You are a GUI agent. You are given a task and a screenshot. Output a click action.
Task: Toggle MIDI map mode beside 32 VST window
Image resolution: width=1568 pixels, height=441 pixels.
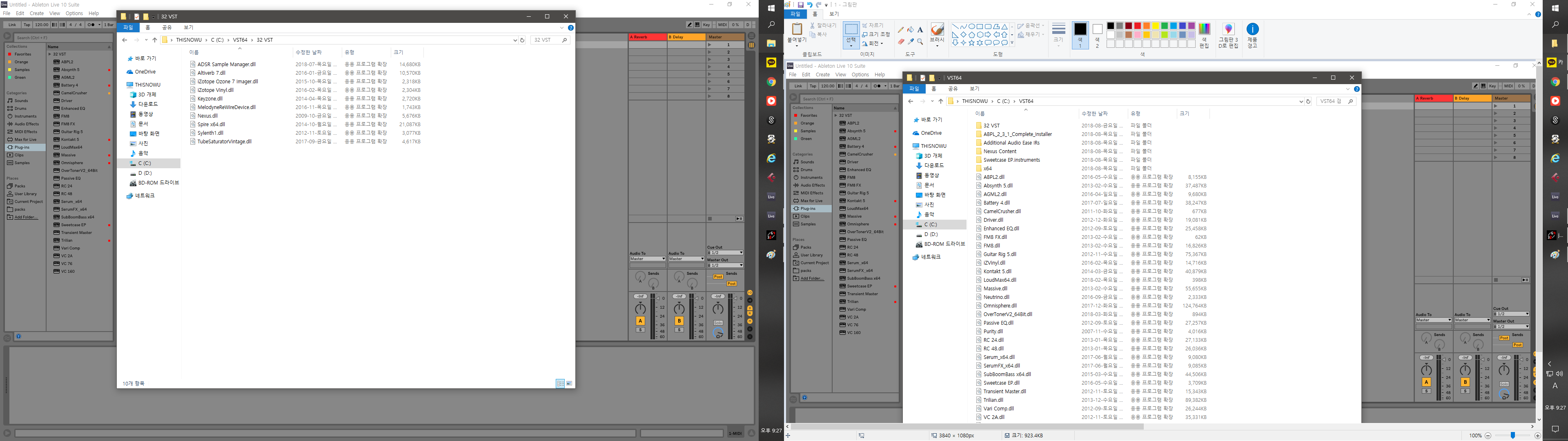click(x=722, y=25)
